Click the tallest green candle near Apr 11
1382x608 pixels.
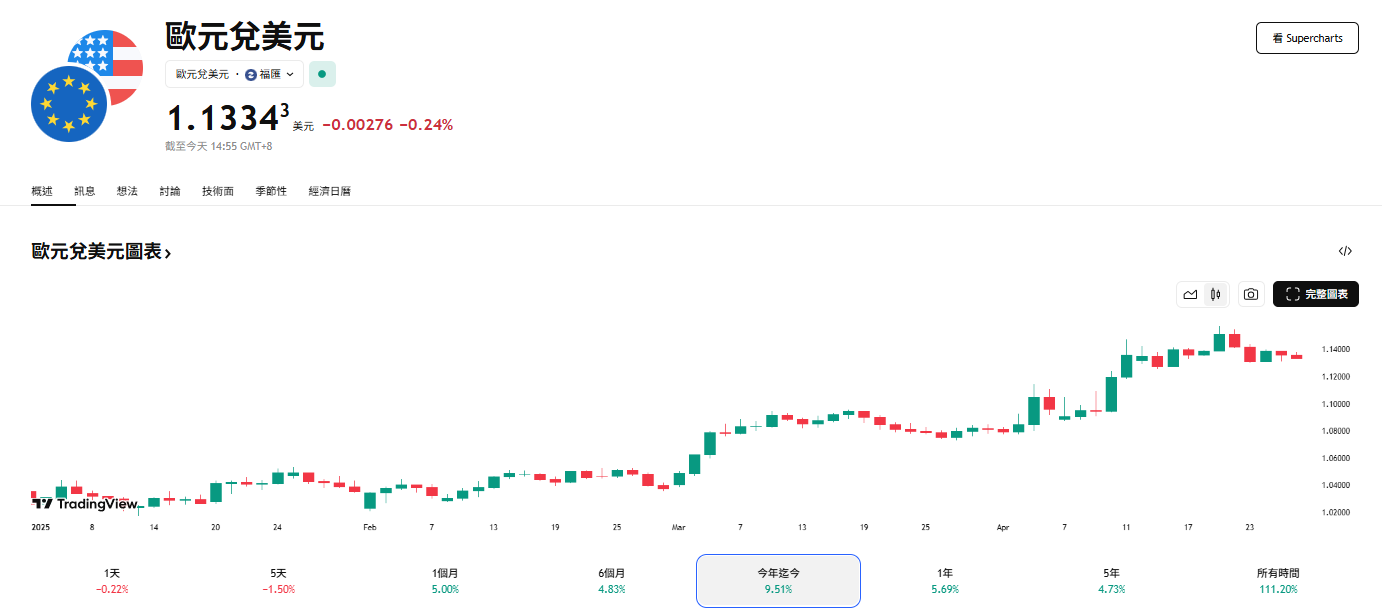tap(1111, 393)
